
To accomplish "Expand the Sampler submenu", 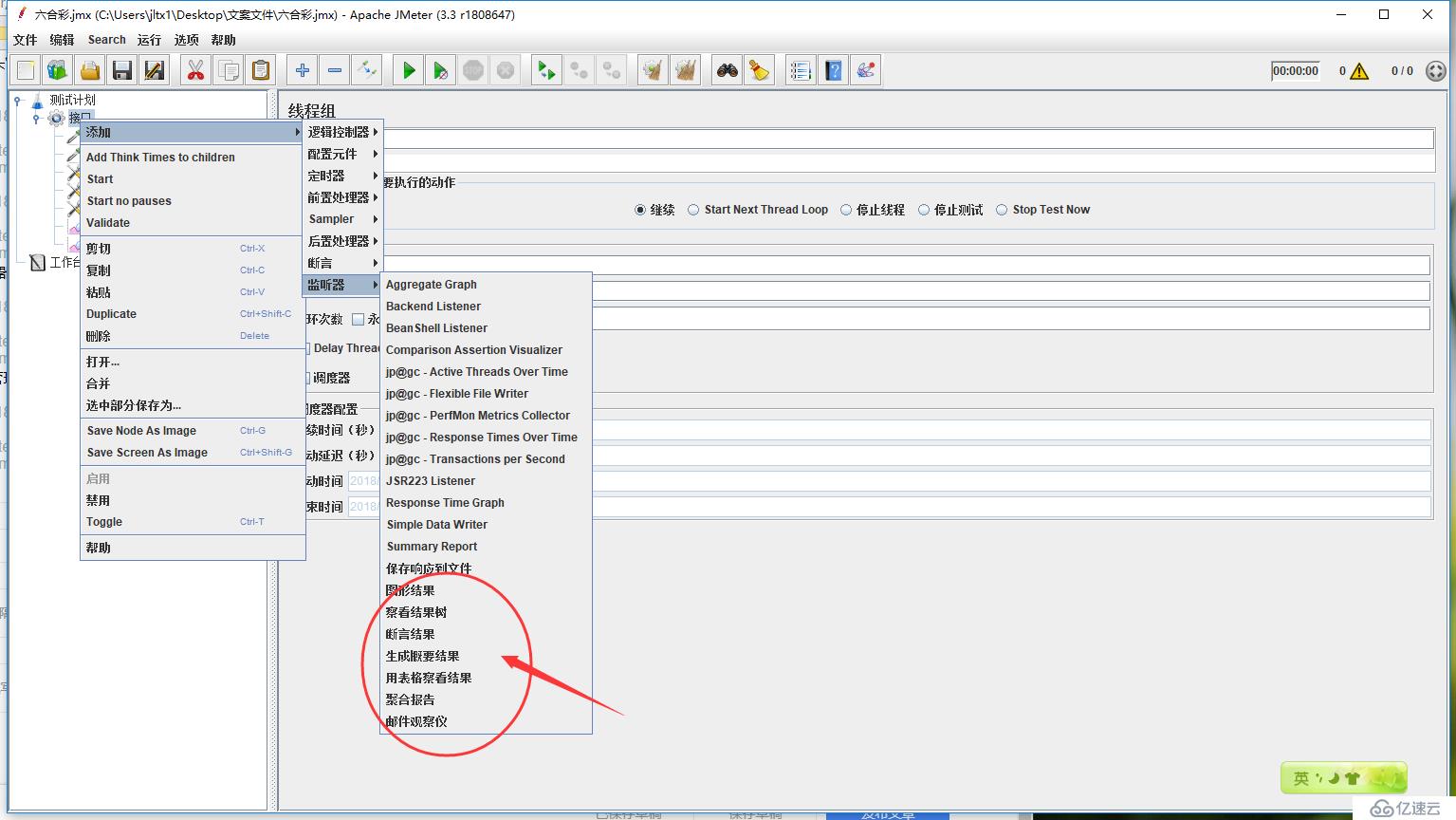I will [x=342, y=219].
